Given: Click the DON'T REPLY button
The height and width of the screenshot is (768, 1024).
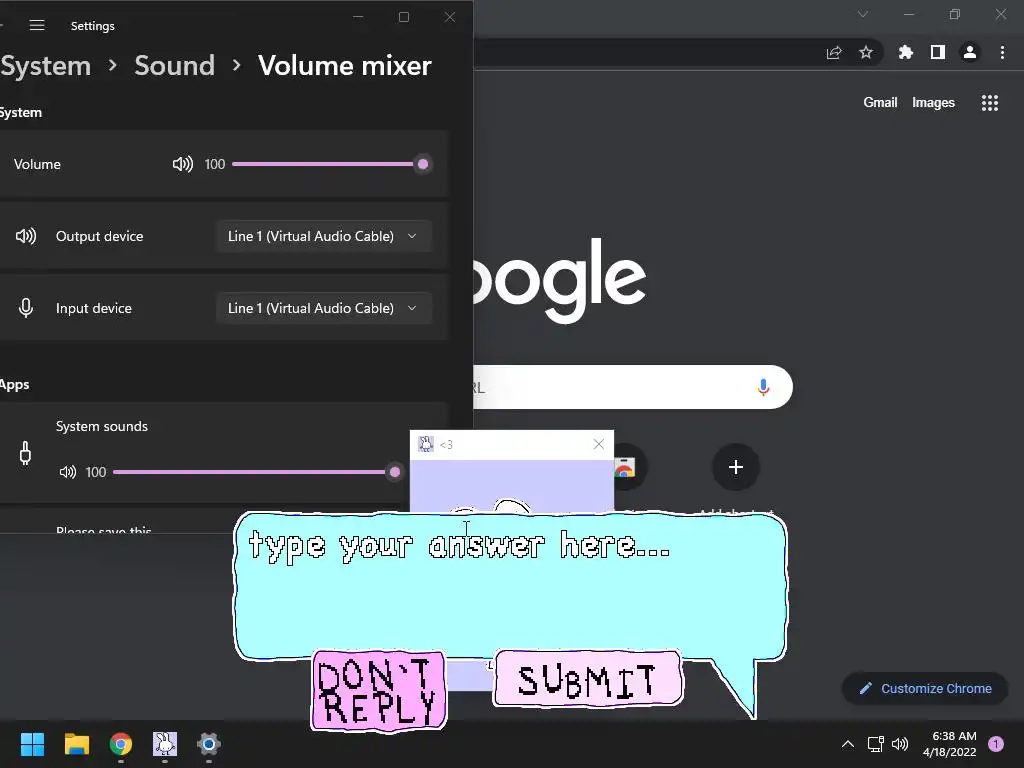Looking at the screenshot, I should [x=378, y=690].
